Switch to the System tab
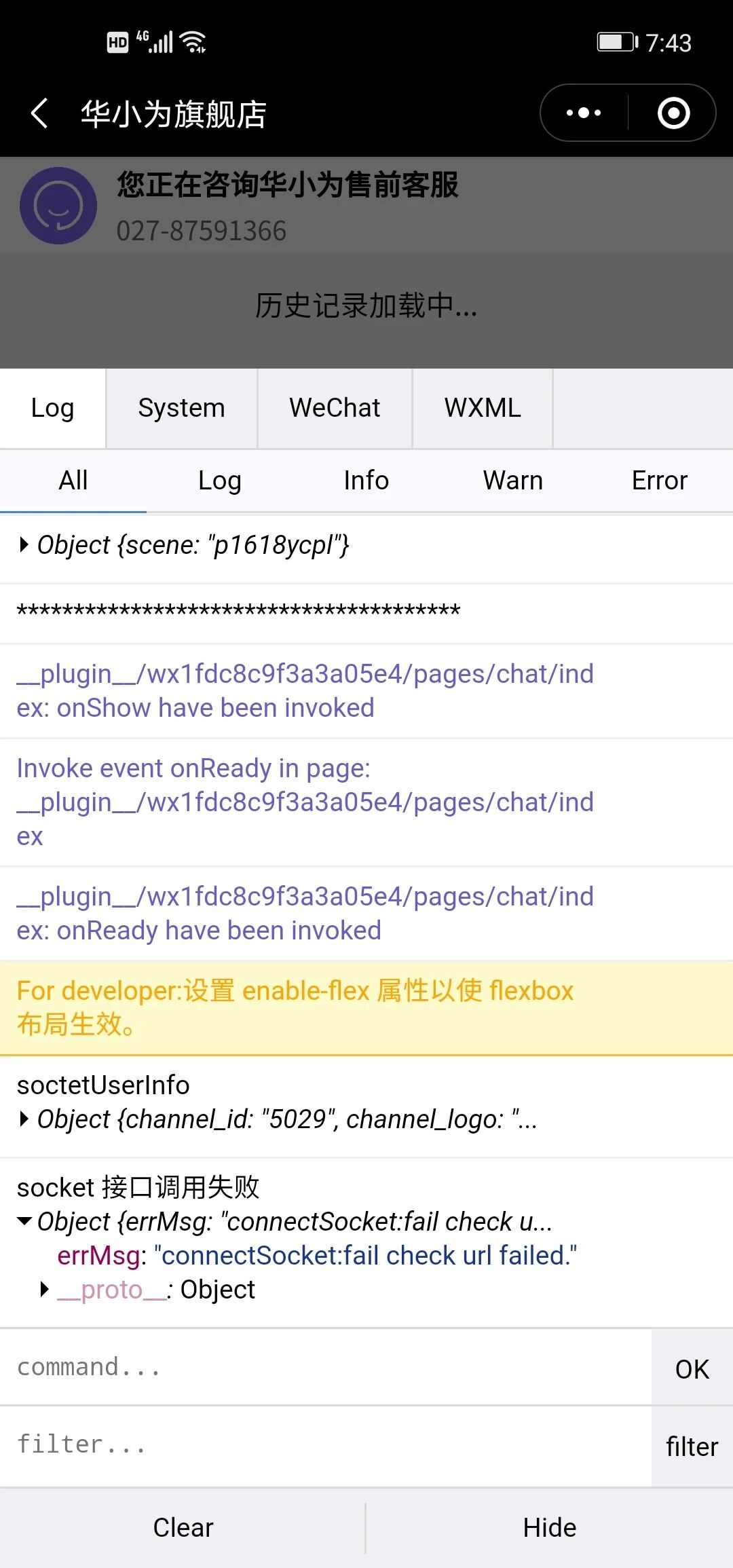This screenshot has height=1568, width=733. point(181,408)
